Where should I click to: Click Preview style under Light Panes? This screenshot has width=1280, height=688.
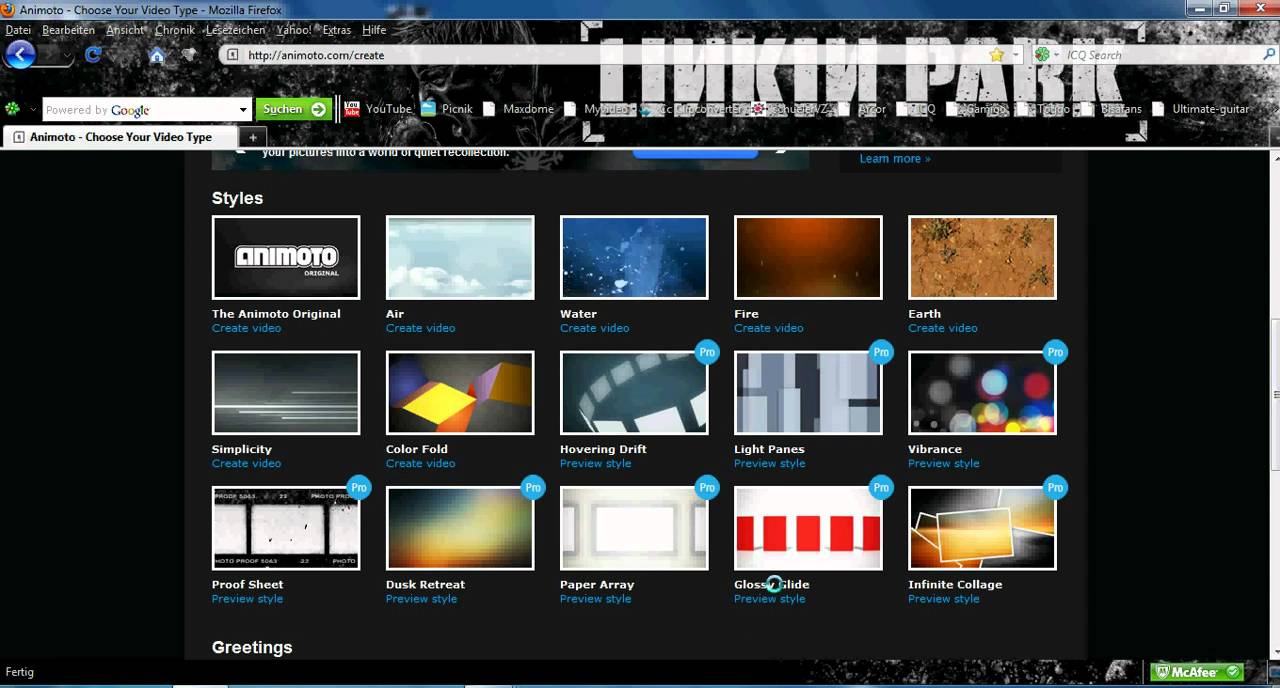pos(769,463)
